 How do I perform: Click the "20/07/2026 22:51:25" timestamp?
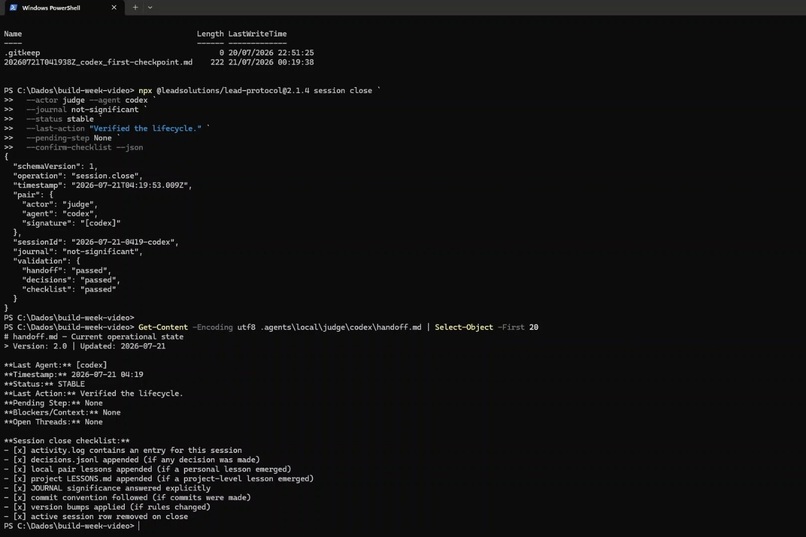pos(271,53)
